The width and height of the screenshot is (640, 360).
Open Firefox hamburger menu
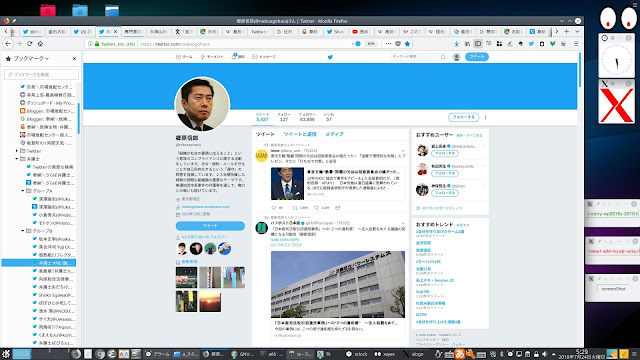click(576, 44)
